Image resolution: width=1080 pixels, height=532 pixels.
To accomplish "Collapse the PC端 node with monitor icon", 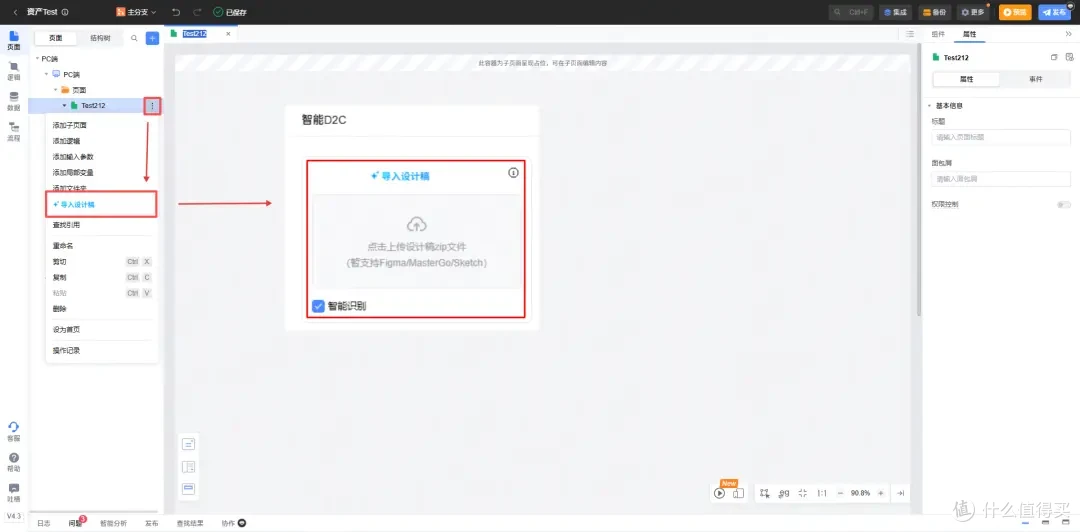I will (x=46, y=74).
